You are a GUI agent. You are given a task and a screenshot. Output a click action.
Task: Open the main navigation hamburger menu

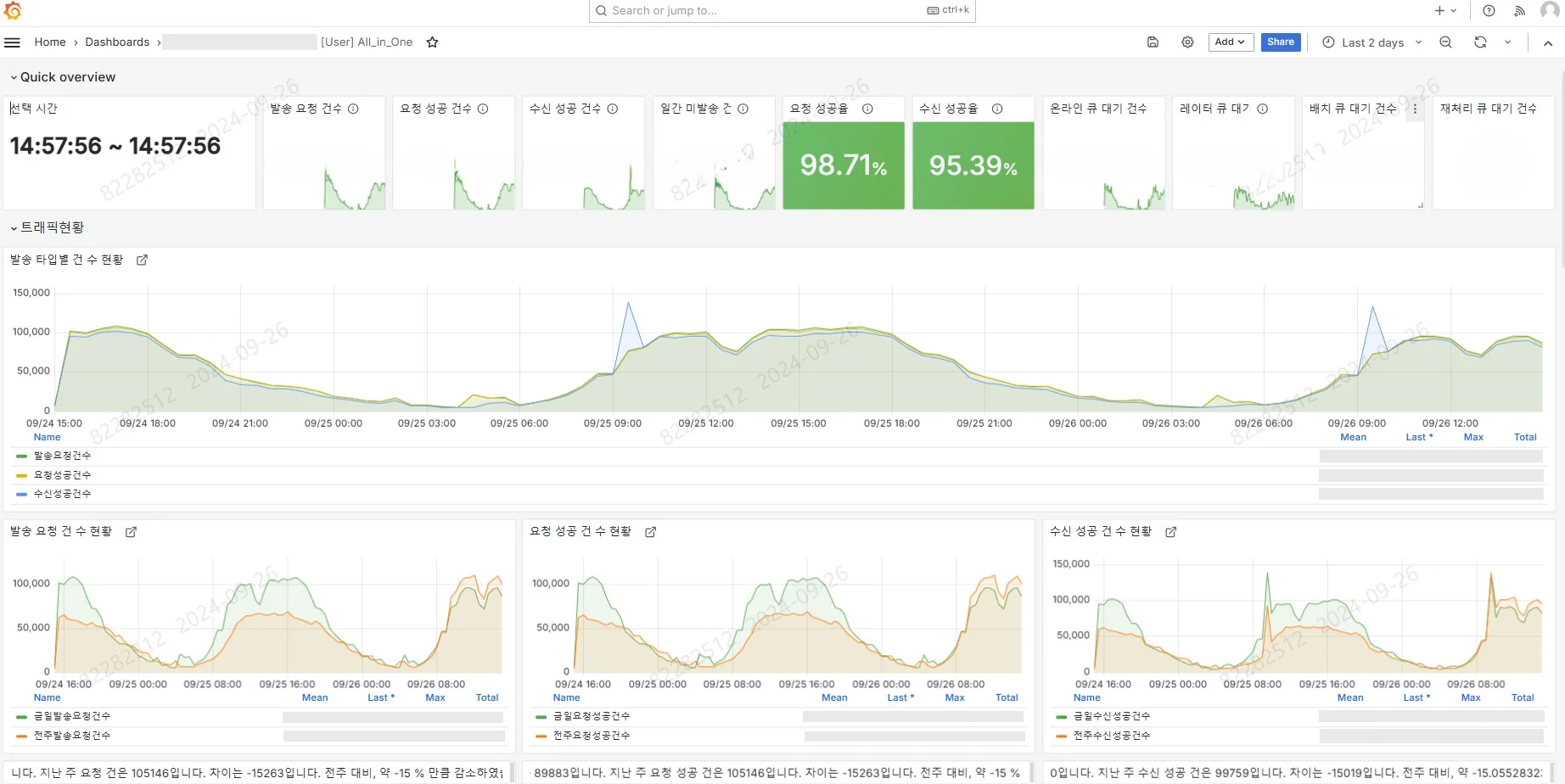coord(12,42)
